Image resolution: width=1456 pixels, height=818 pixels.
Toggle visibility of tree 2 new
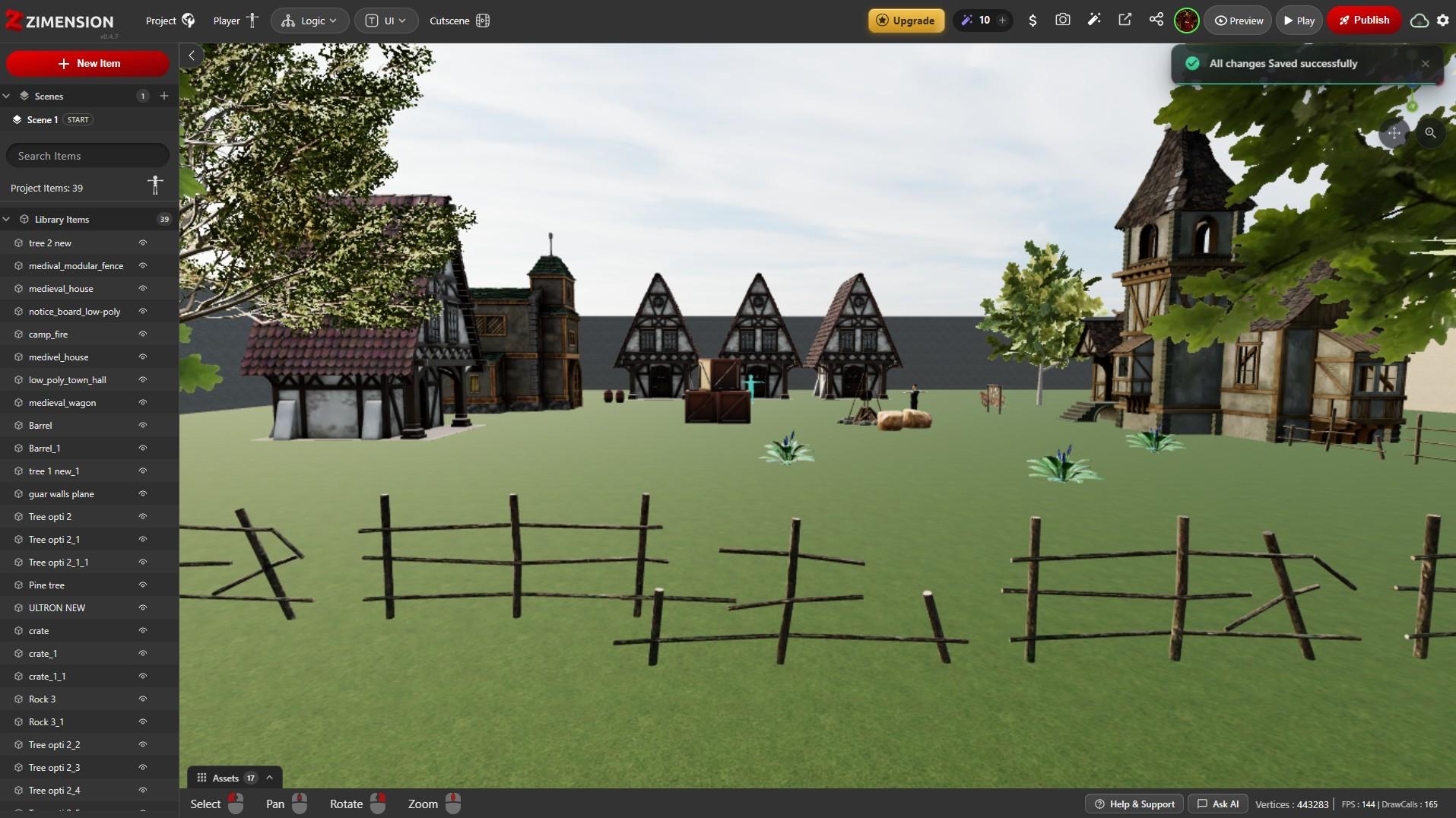pos(142,243)
